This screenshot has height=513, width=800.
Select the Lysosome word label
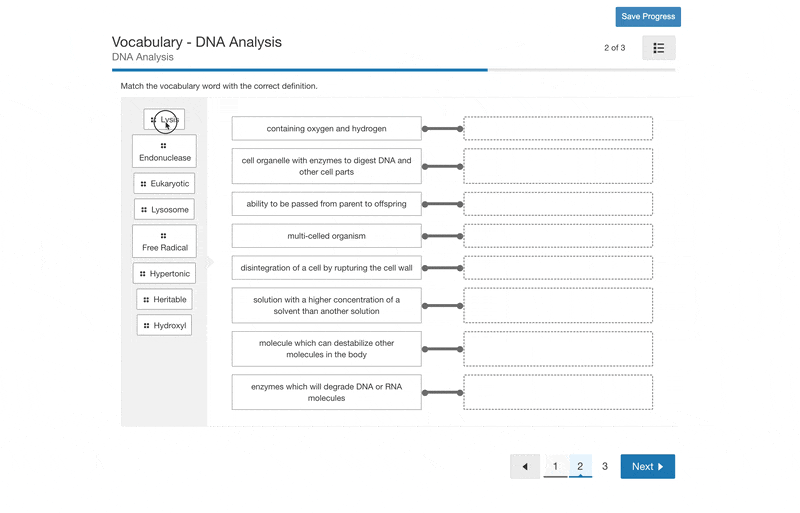pos(170,210)
